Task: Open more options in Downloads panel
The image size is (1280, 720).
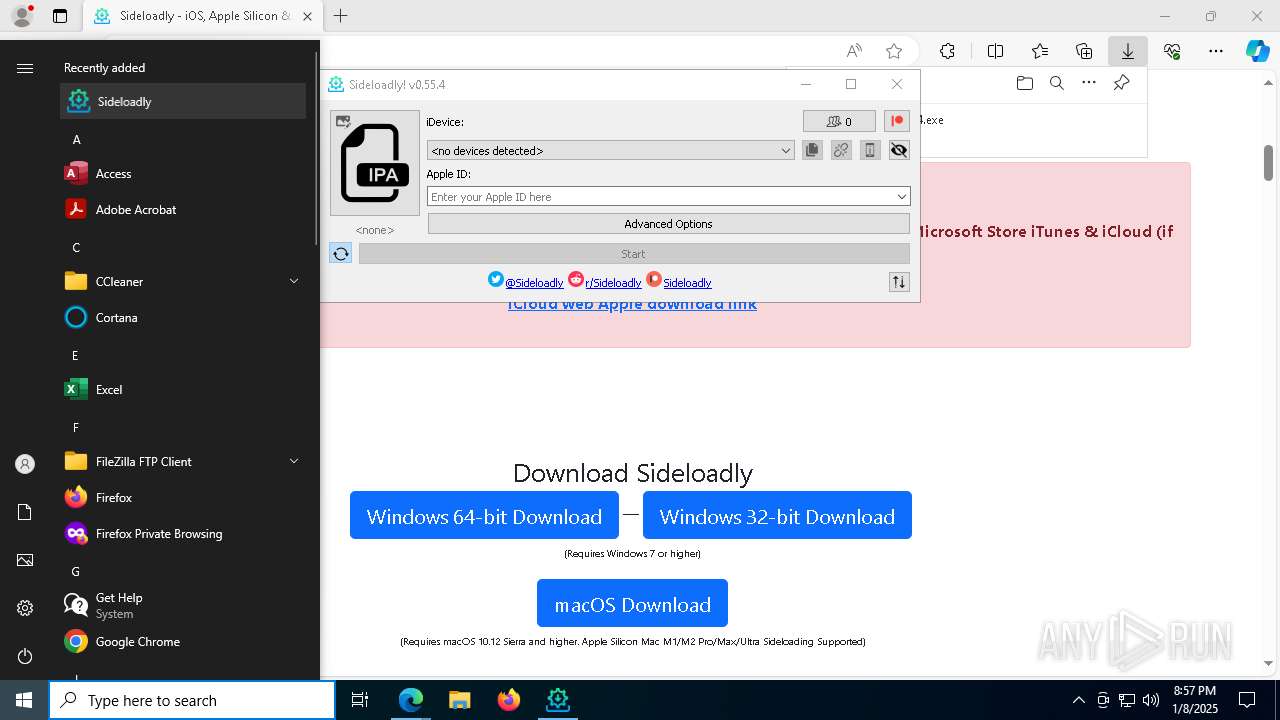Action: (1088, 83)
